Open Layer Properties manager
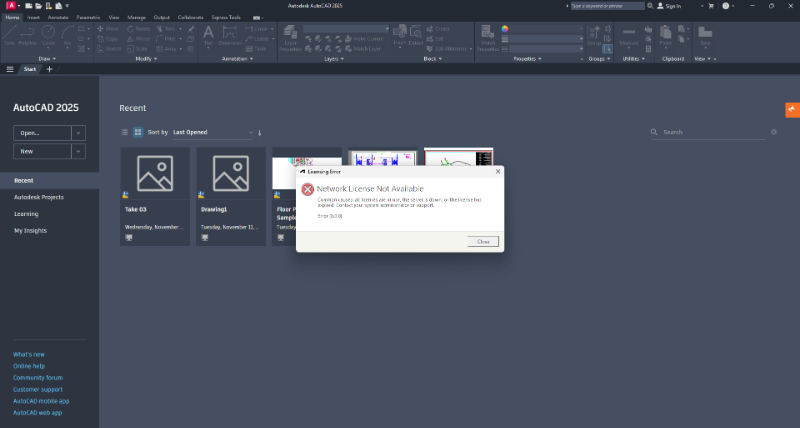Screen dimensions: 800x428 tap(290, 38)
